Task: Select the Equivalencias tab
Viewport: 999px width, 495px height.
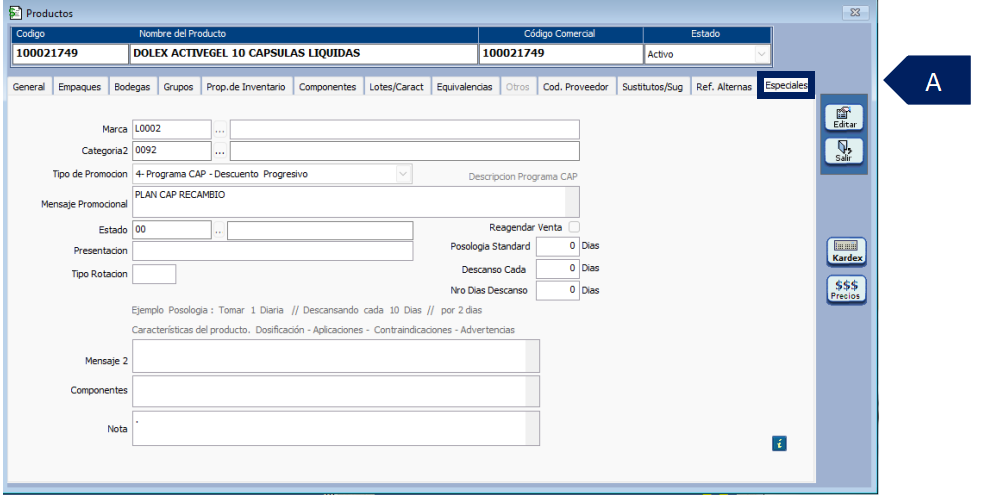Action: point(464,87)
